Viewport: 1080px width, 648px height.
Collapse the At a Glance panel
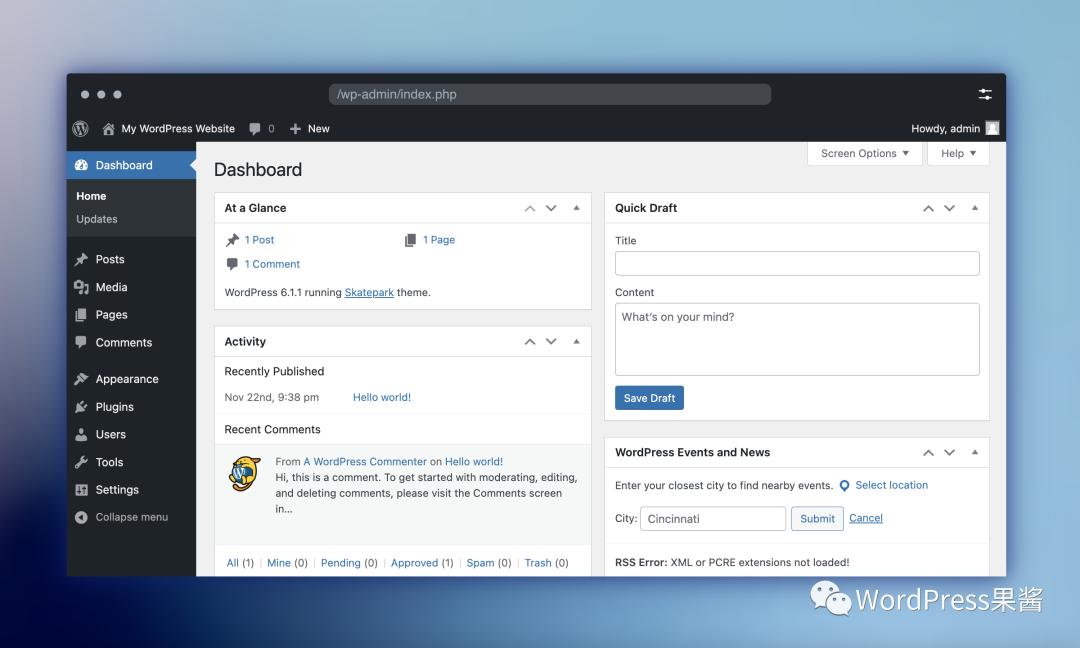pyautogui.click(x=577, y=207)
